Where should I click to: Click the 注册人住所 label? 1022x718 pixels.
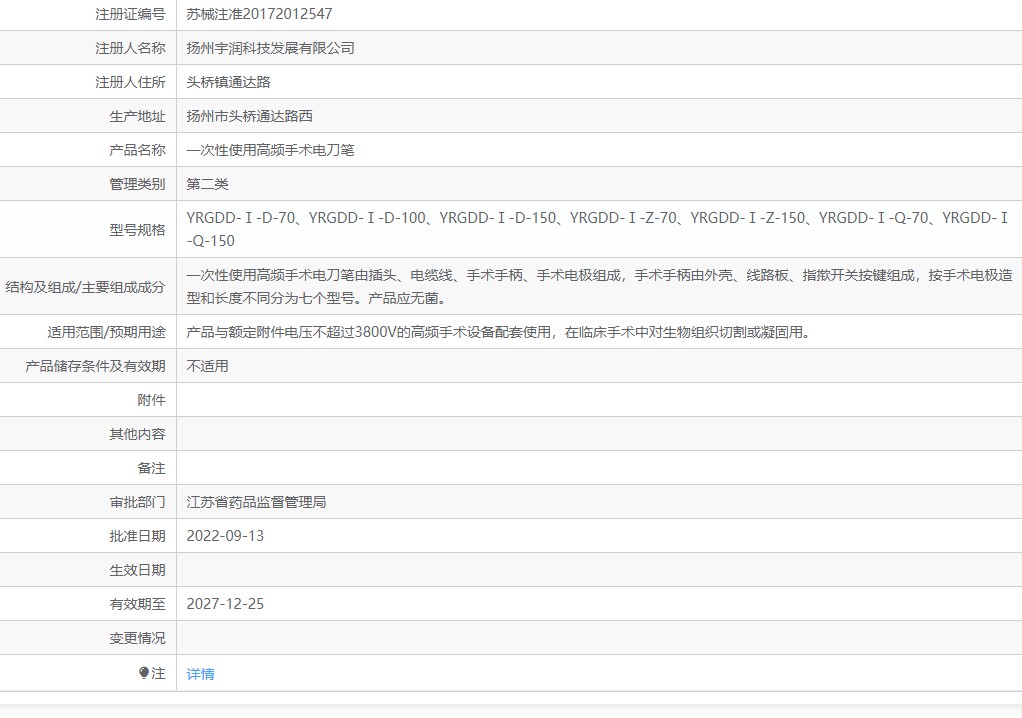tap(130, 81)
